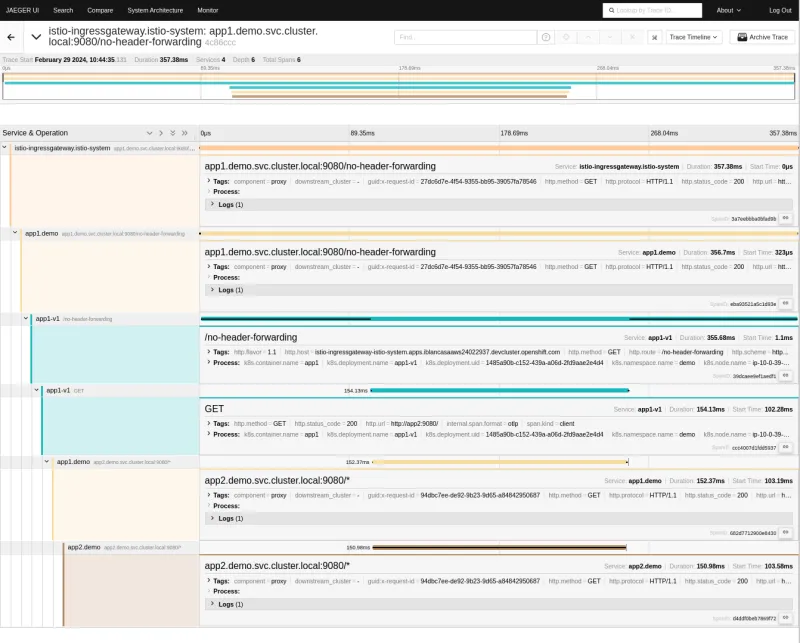Collapse all spans using the double-chevron icon
This screenshot has height=643, width=800.
(x=173, y=133)
